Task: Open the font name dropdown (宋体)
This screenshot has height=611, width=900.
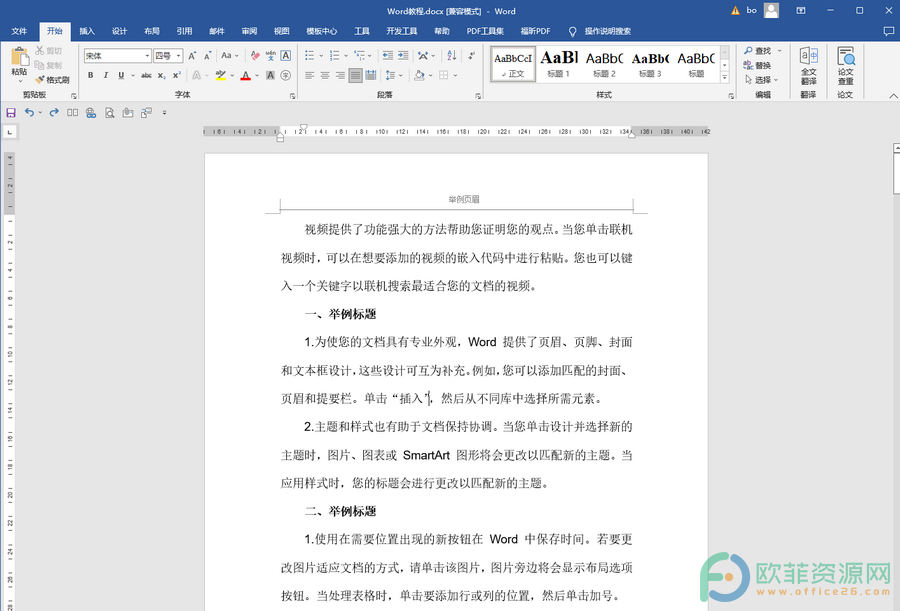Action: pos(148,56)
